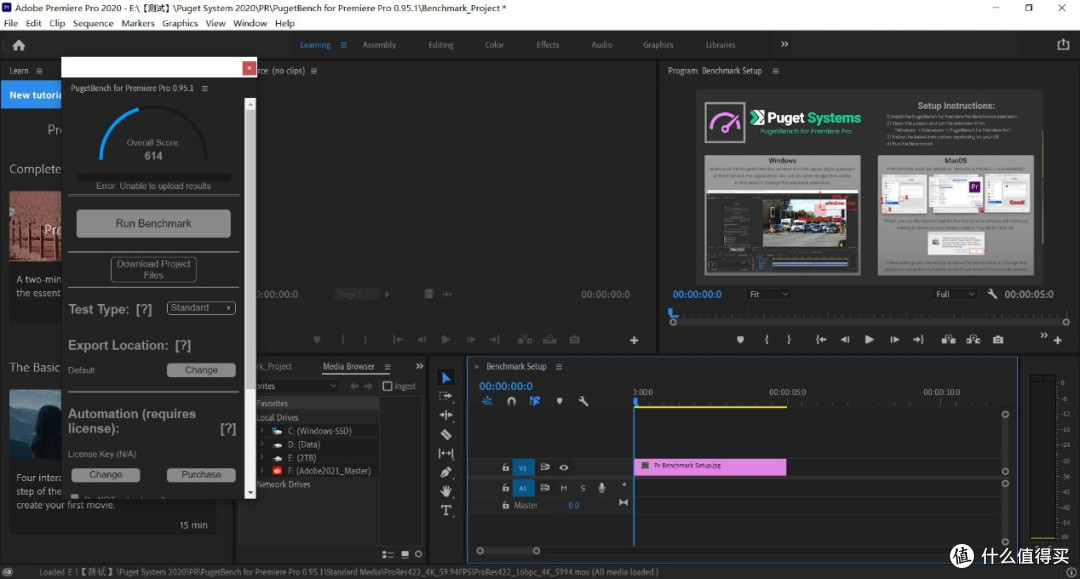Open Source Monitor button editor plus

pyautogui.click(x=634, y=340)
